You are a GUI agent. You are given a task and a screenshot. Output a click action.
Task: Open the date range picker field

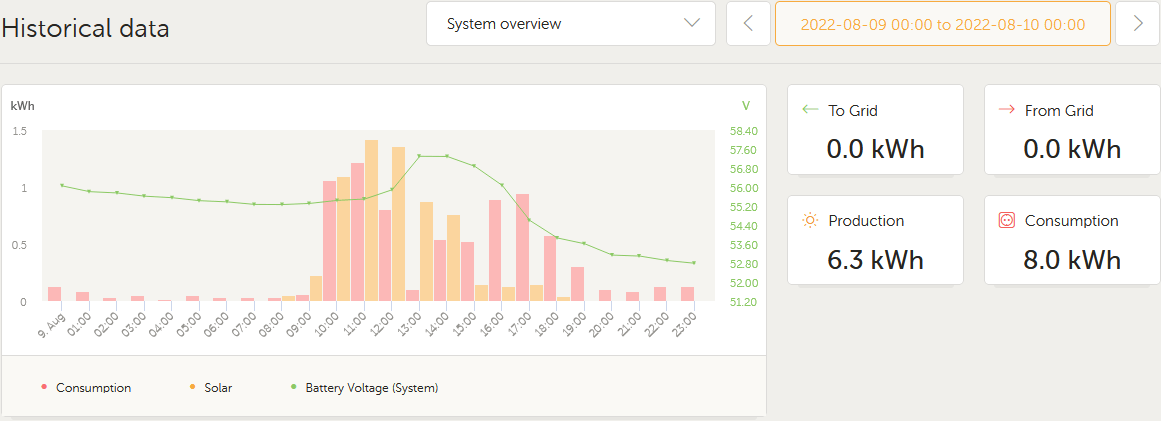click(942, 24)
